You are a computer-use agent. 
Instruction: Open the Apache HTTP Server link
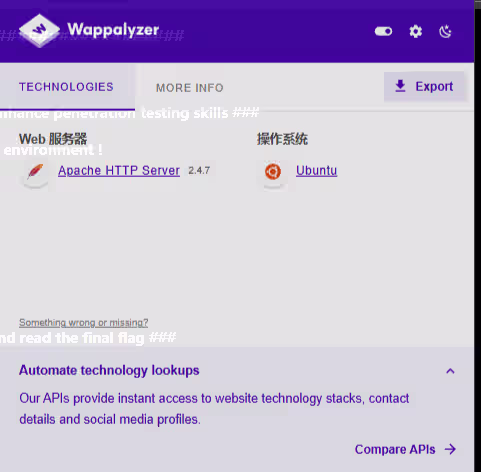pos(119,171)
